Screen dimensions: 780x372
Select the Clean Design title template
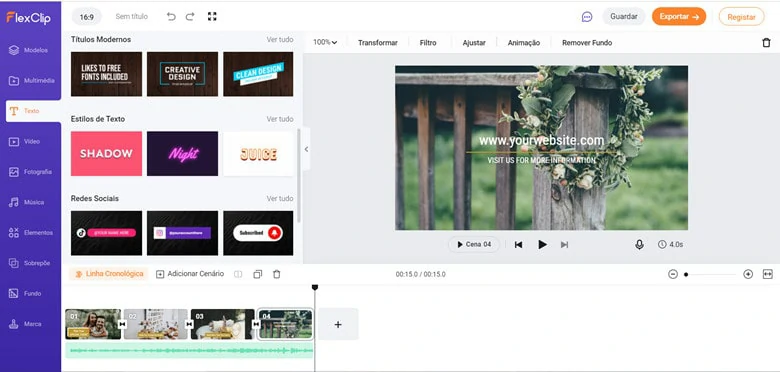tap(258, 74)
